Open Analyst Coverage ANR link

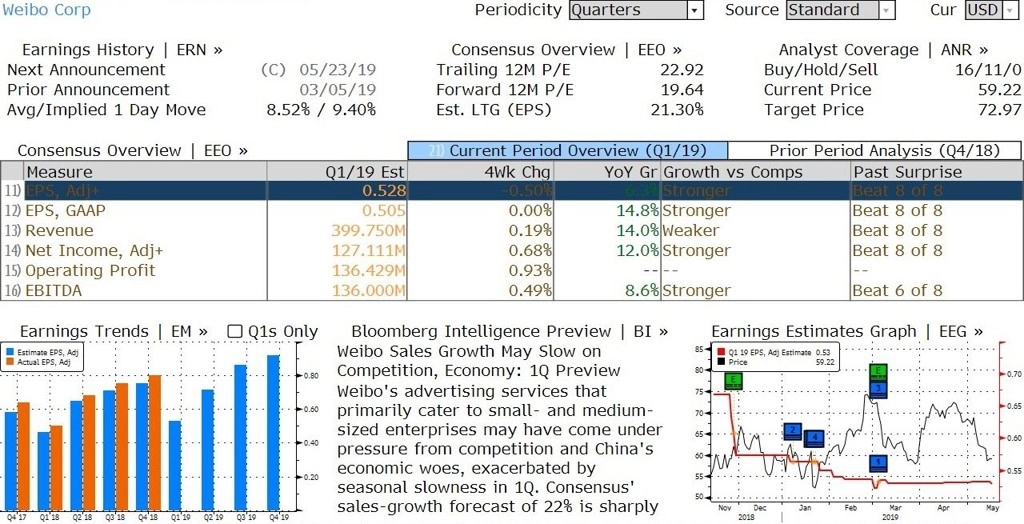click(x=883, y=50)
